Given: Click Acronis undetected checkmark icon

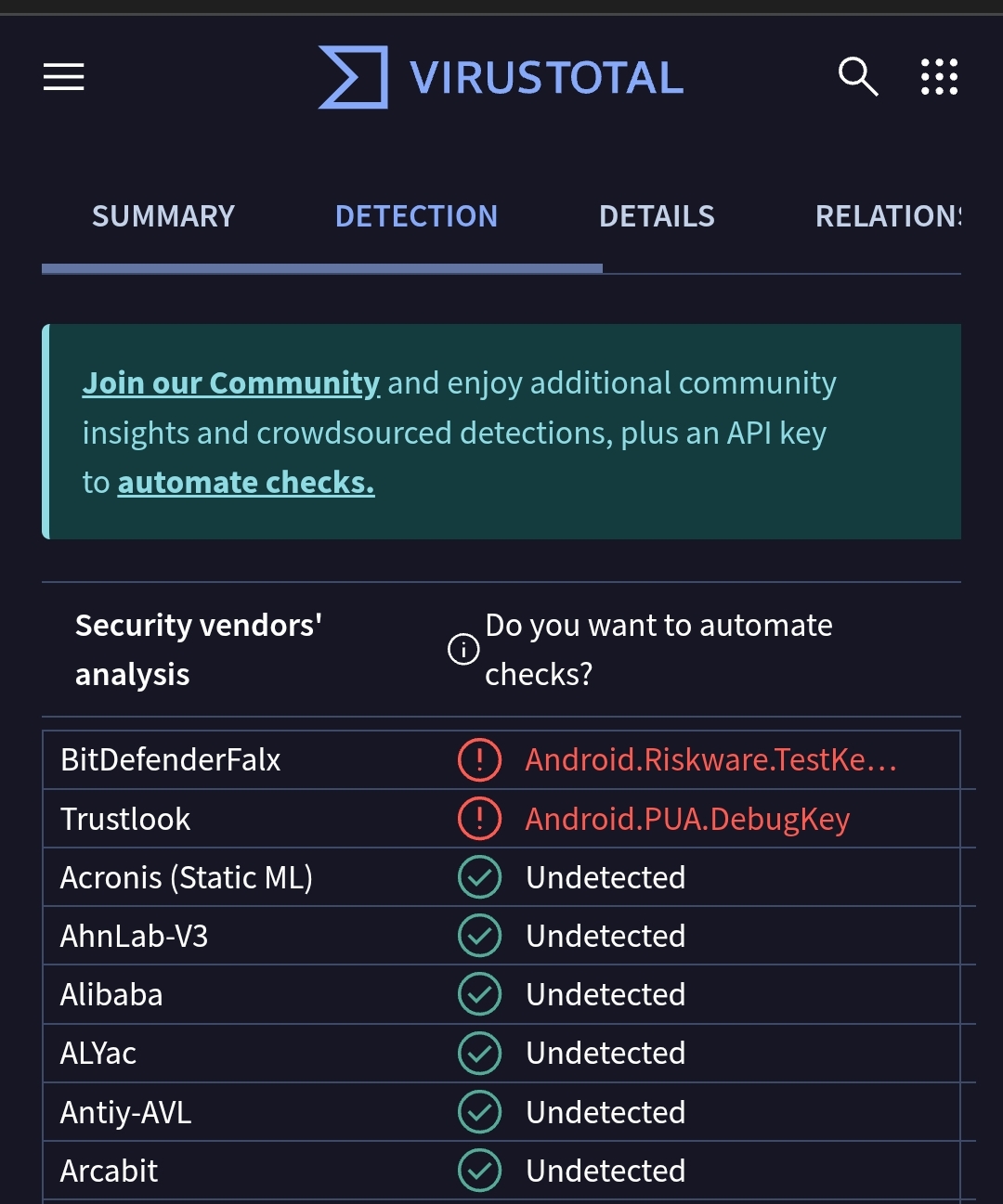Looking at the screenshot, I should [x=479, y=877].
